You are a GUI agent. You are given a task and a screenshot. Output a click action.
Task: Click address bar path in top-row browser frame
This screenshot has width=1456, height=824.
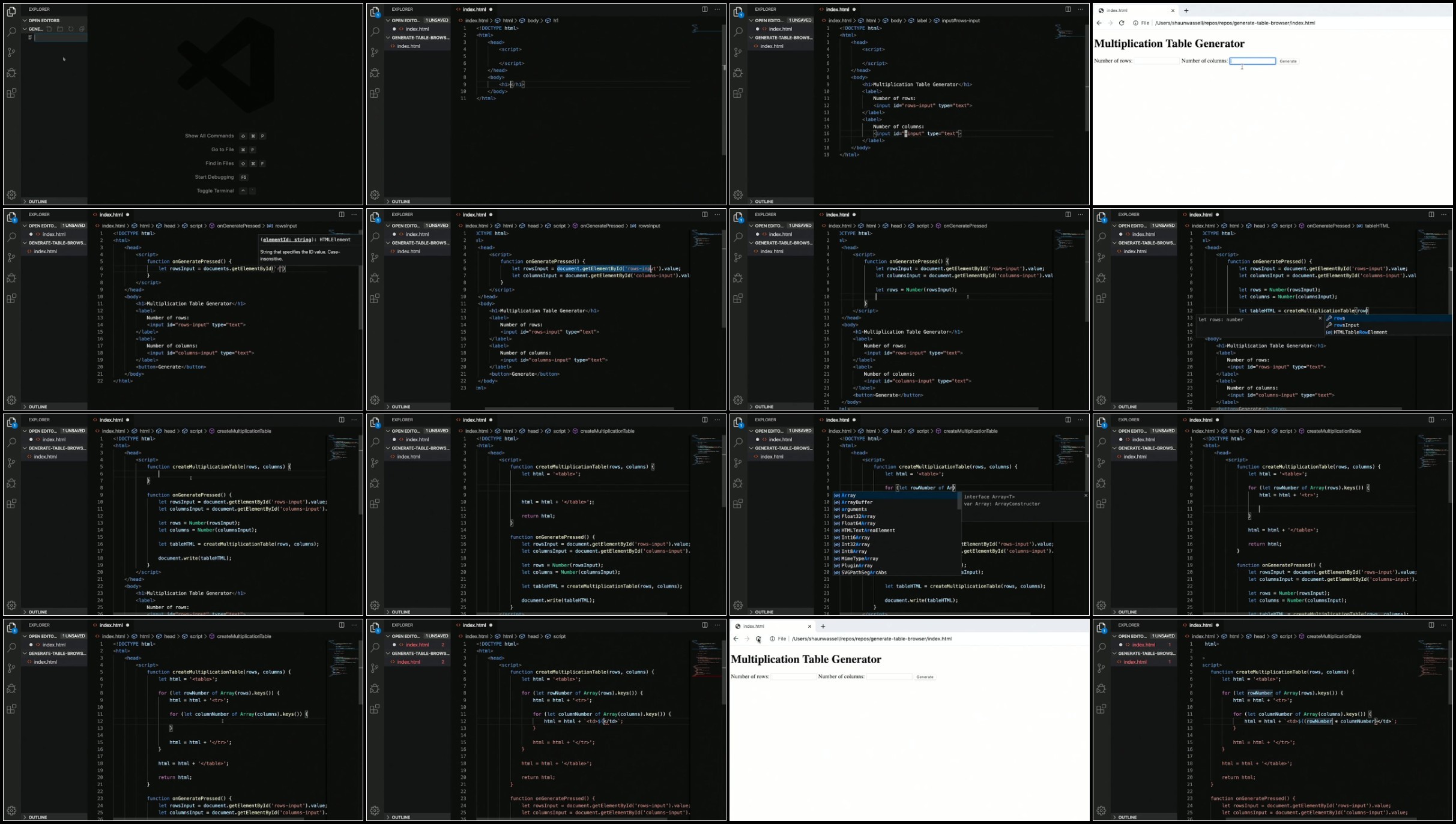[1234, 23]
